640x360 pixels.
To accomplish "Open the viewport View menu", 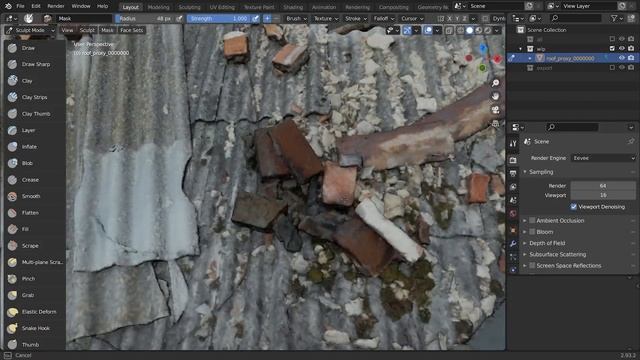I will pyautogui.click(x=67, y=30).
